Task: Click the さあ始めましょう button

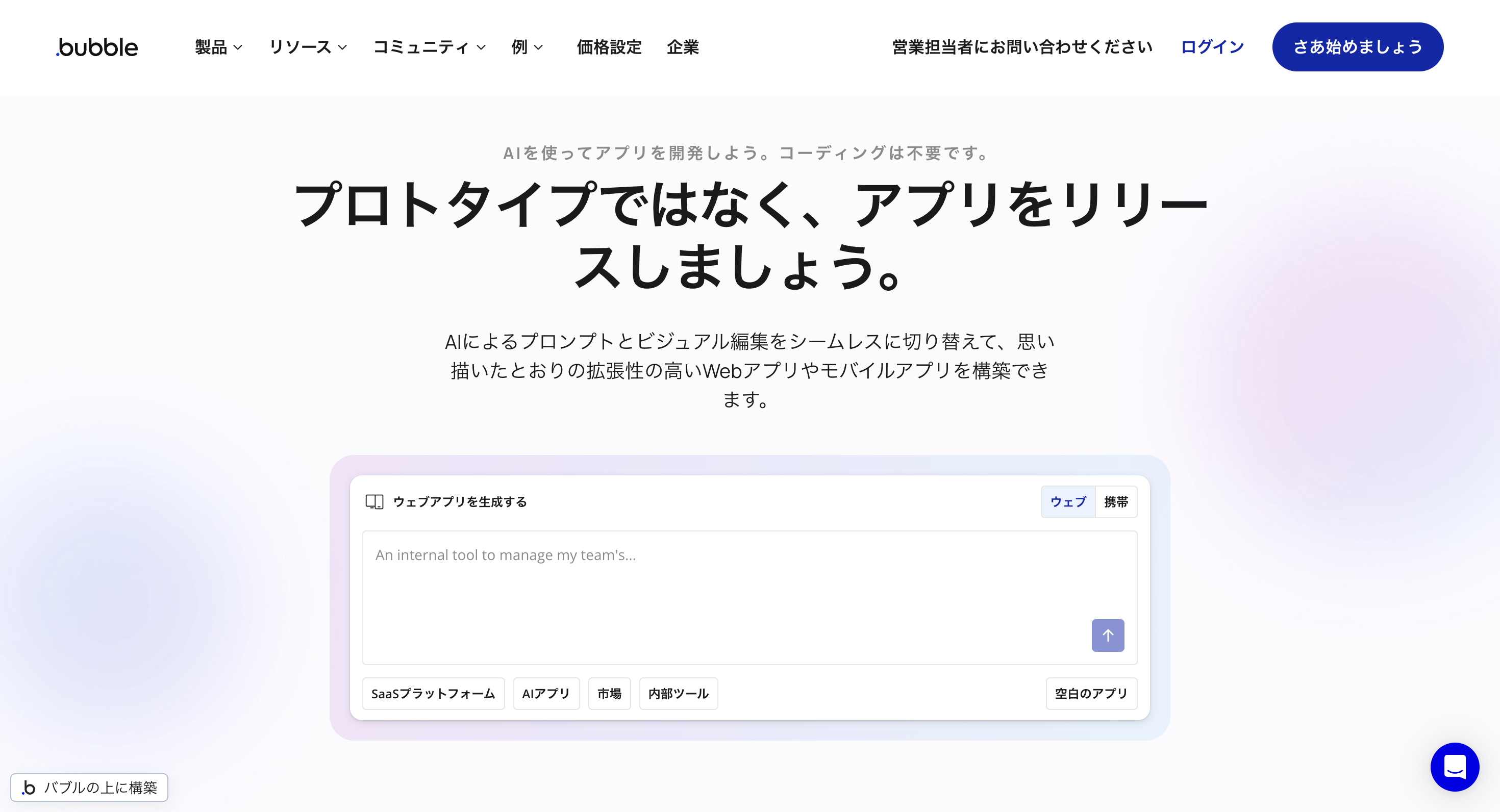Action: point(1357,47)
